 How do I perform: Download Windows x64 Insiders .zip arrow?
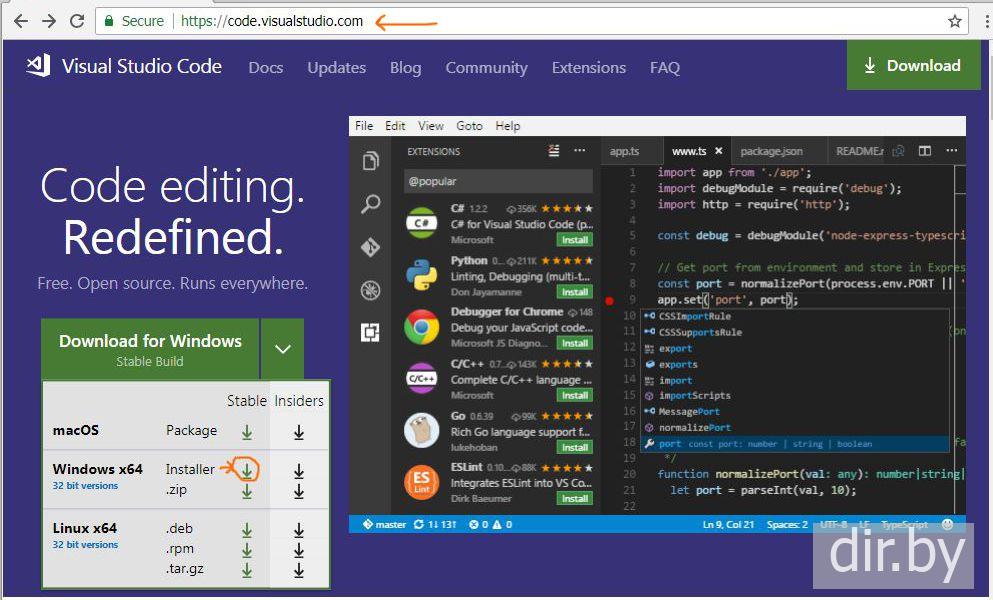pyautogui.click(x=299, y=491)
